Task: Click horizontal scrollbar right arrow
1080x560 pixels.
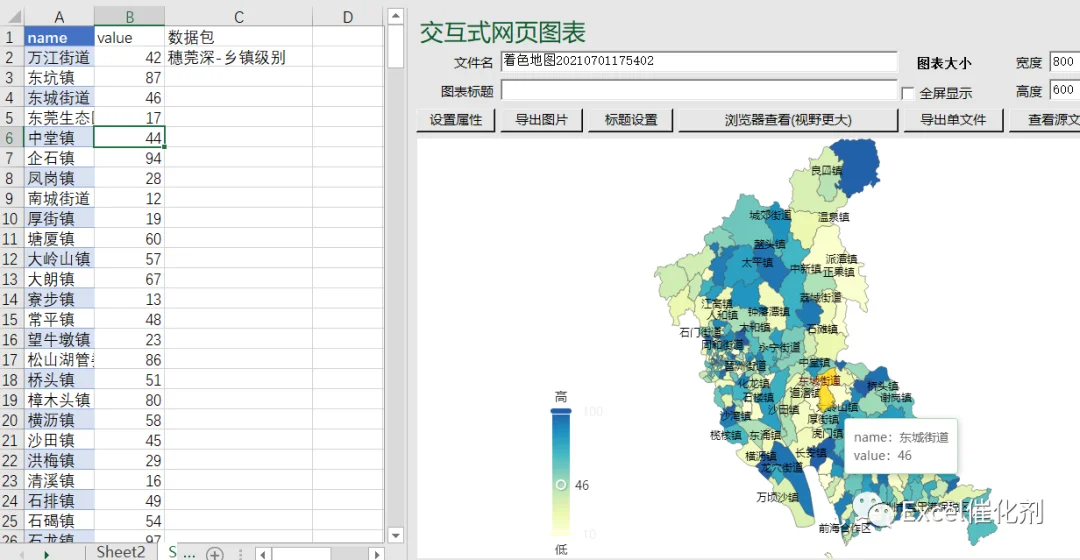Action: (376, 554)
